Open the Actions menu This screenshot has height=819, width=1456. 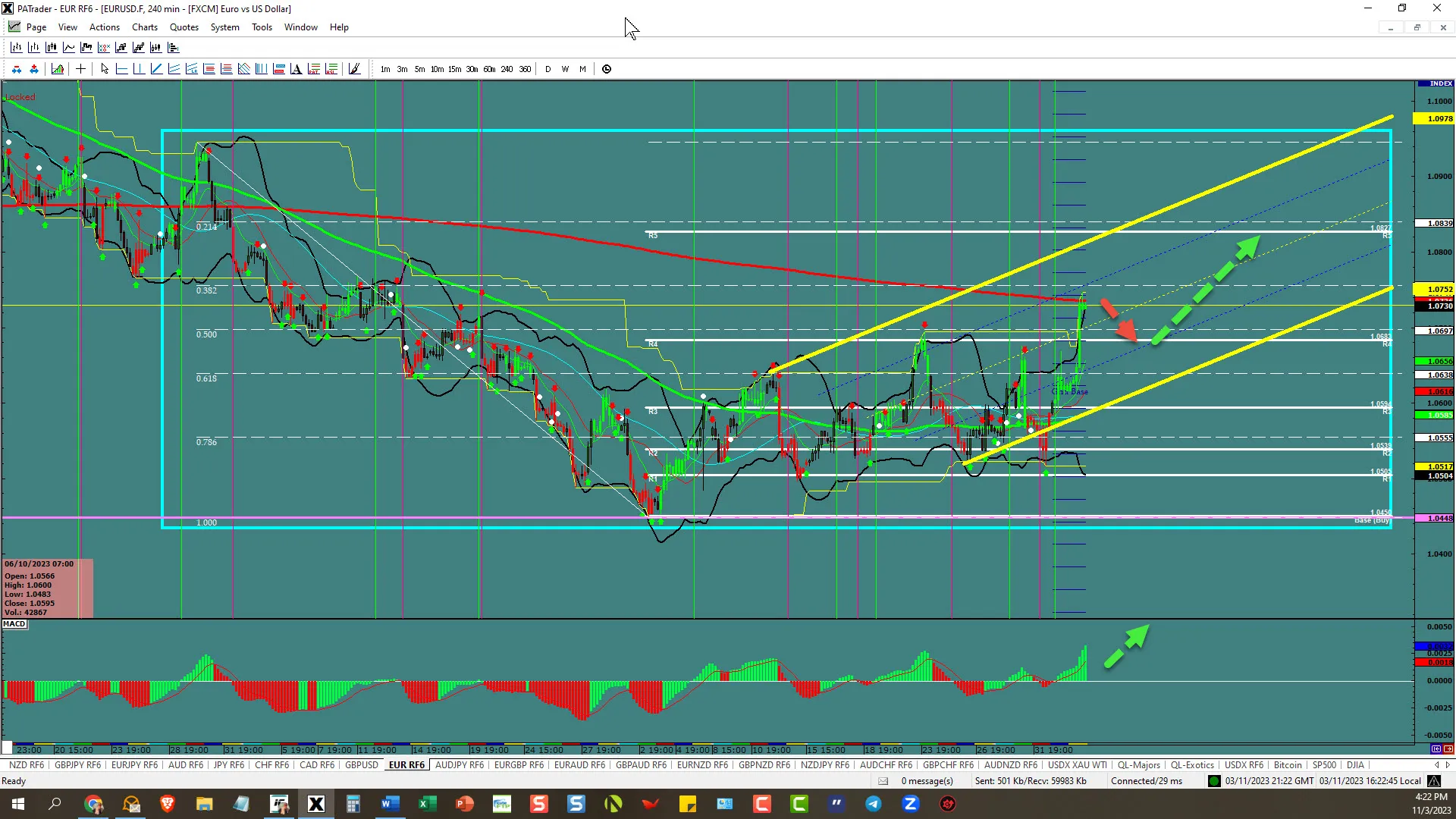tap(105, 27)
